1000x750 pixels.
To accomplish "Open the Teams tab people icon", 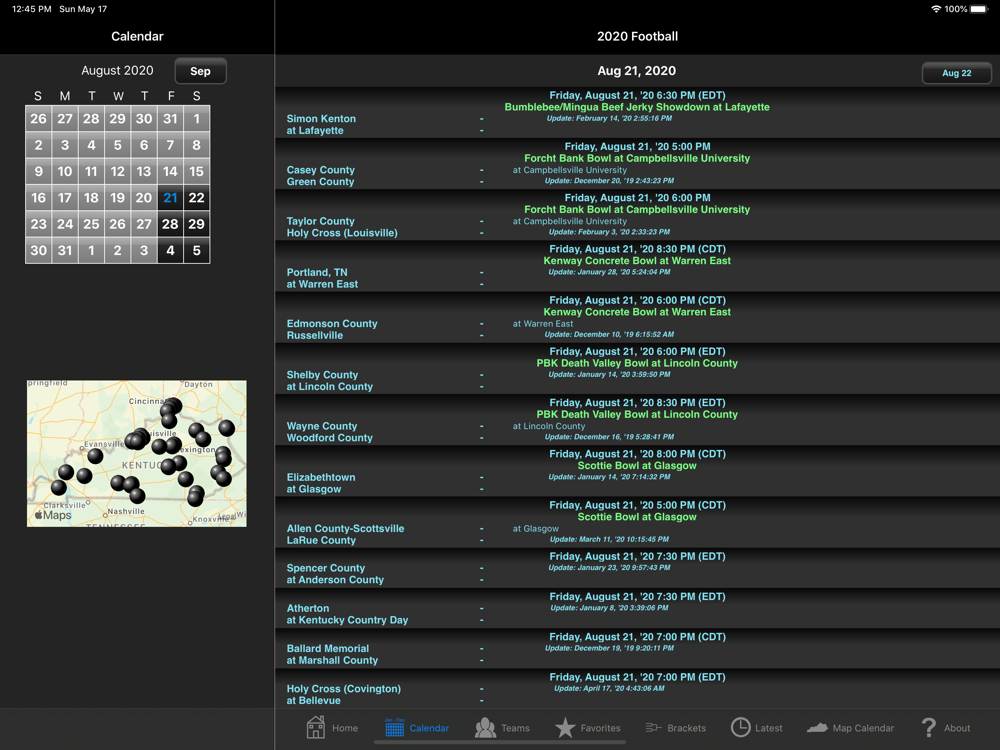I will tap(485, 727).
